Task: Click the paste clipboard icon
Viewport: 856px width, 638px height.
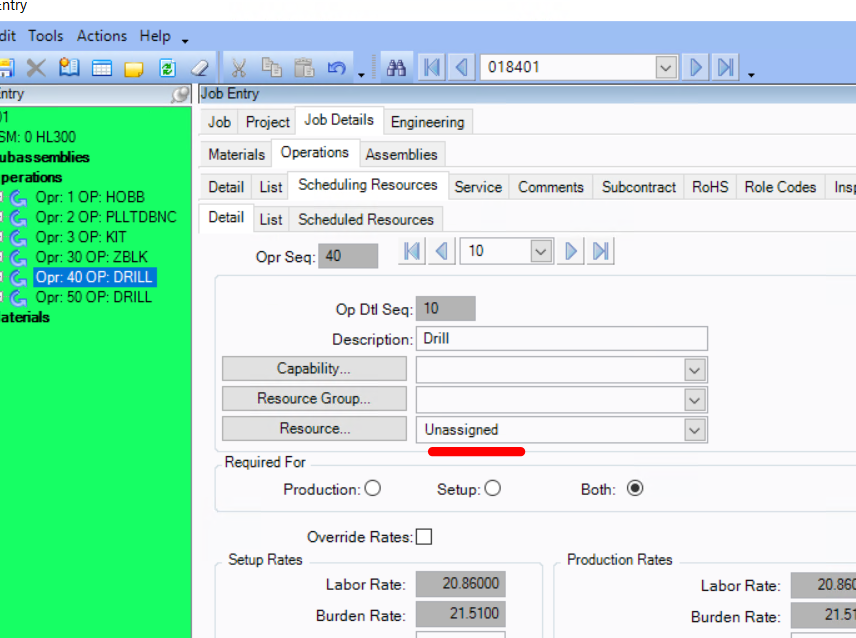Action: coord(304,68)
